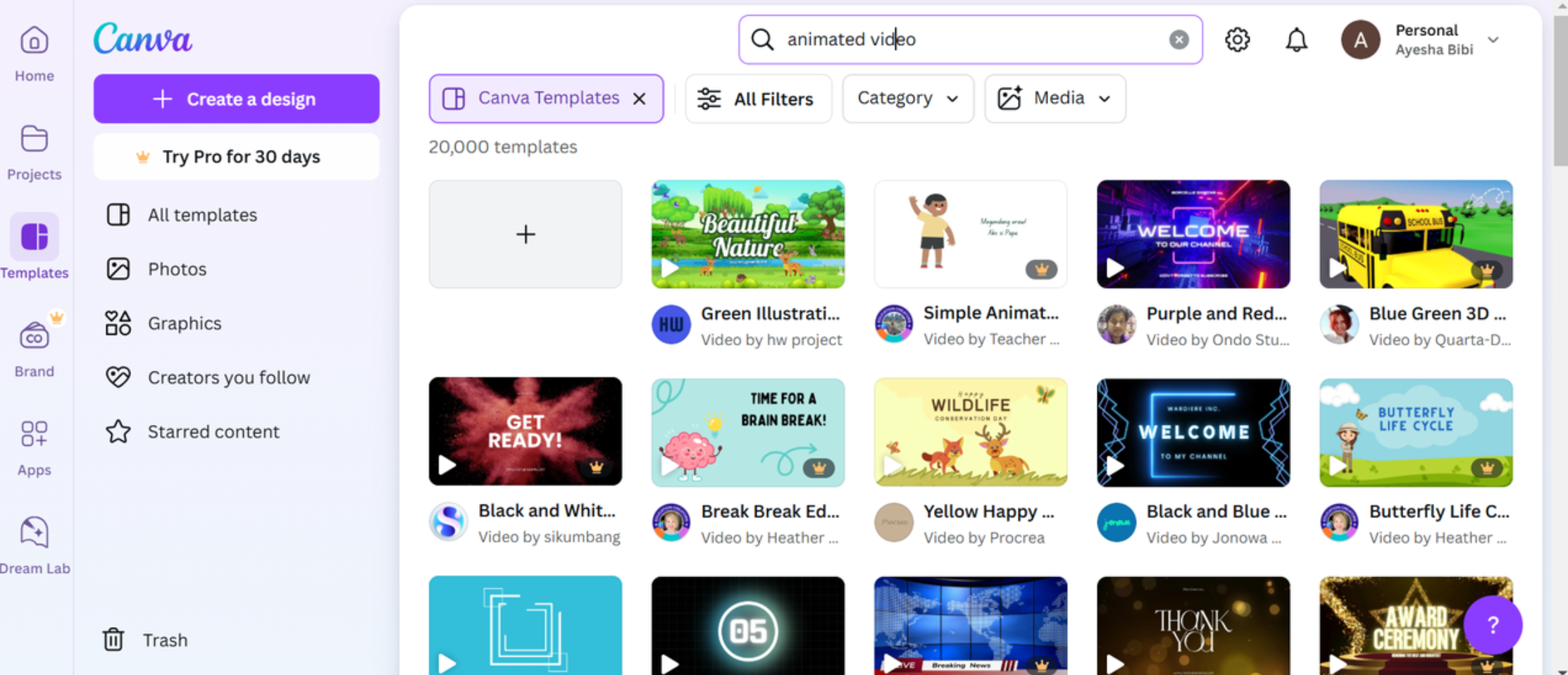
Task: Open the help question mark button
Action: tap(1492, 625)
